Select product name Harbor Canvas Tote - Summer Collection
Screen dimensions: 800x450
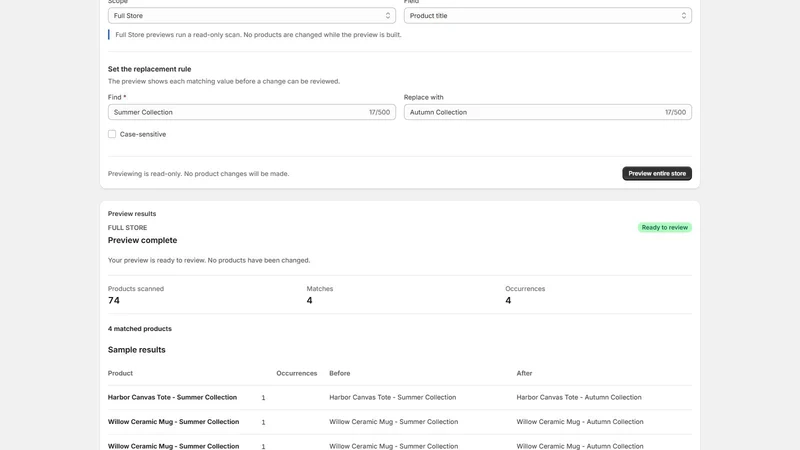pyautogui.click(x=172, y=397)
